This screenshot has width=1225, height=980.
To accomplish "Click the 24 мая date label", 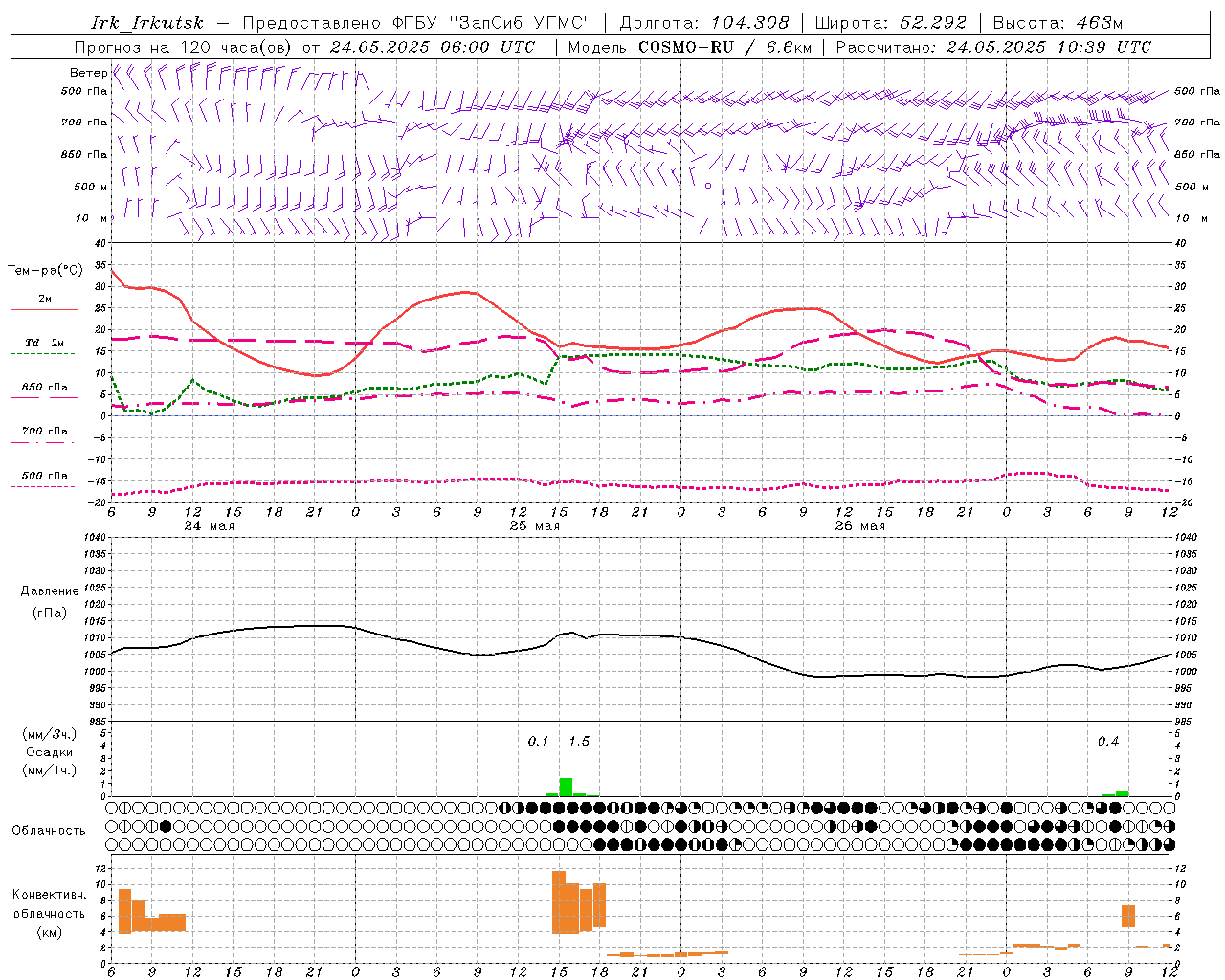I will [209, 526].
